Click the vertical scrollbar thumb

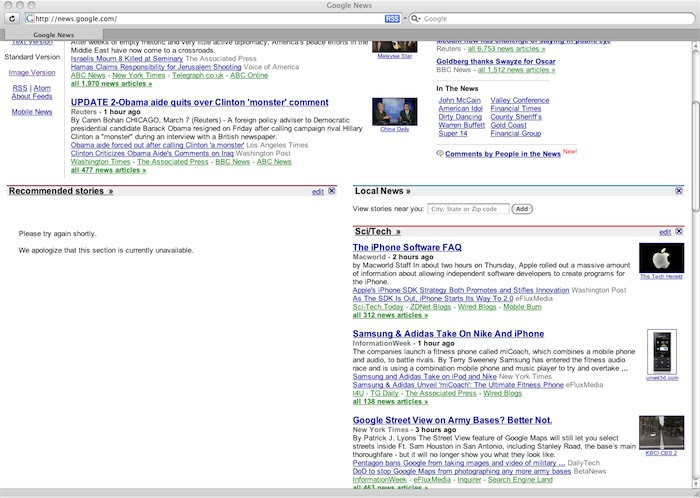pos(696,156)
